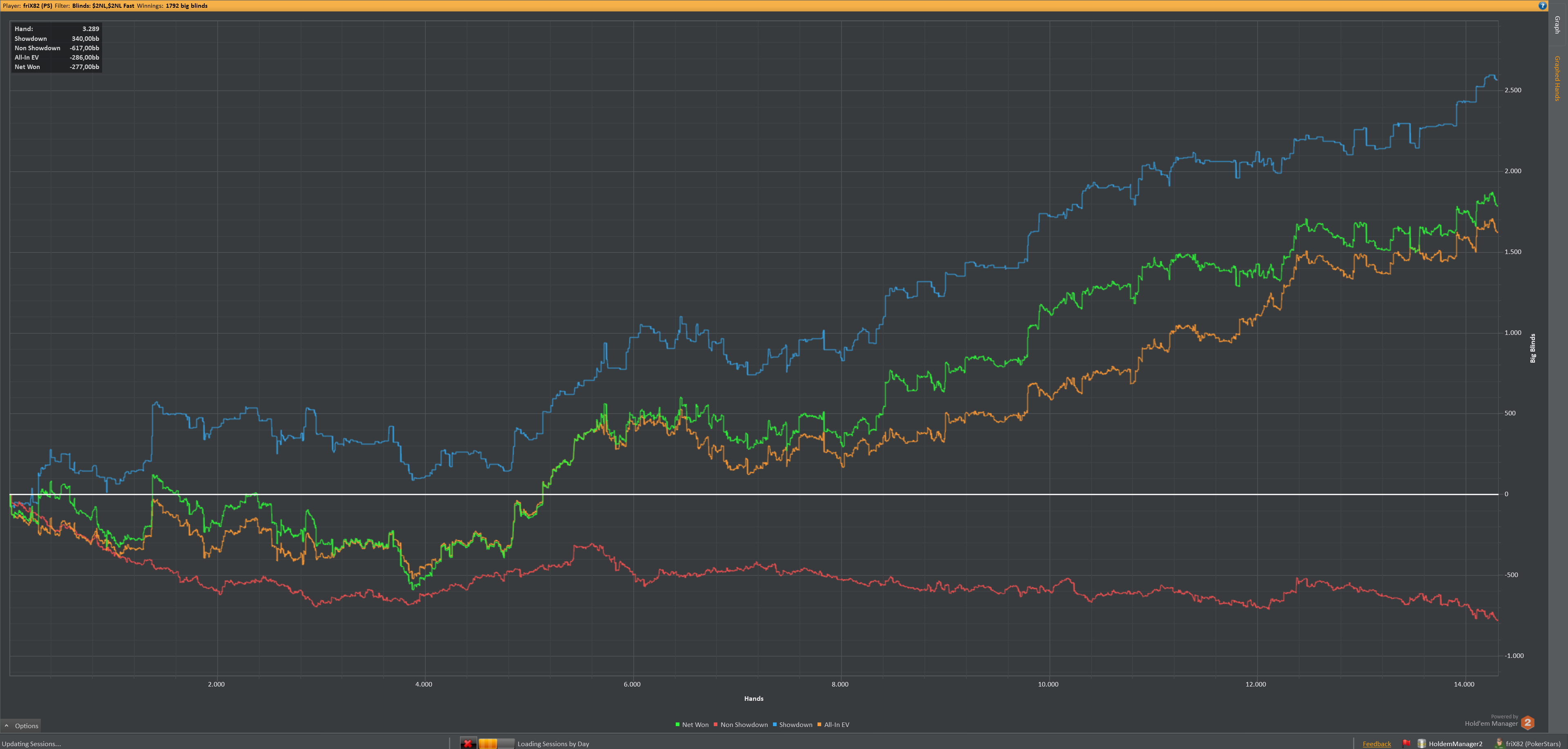
Task: Cancel loading with the red X button
Action: pos(467,743)
